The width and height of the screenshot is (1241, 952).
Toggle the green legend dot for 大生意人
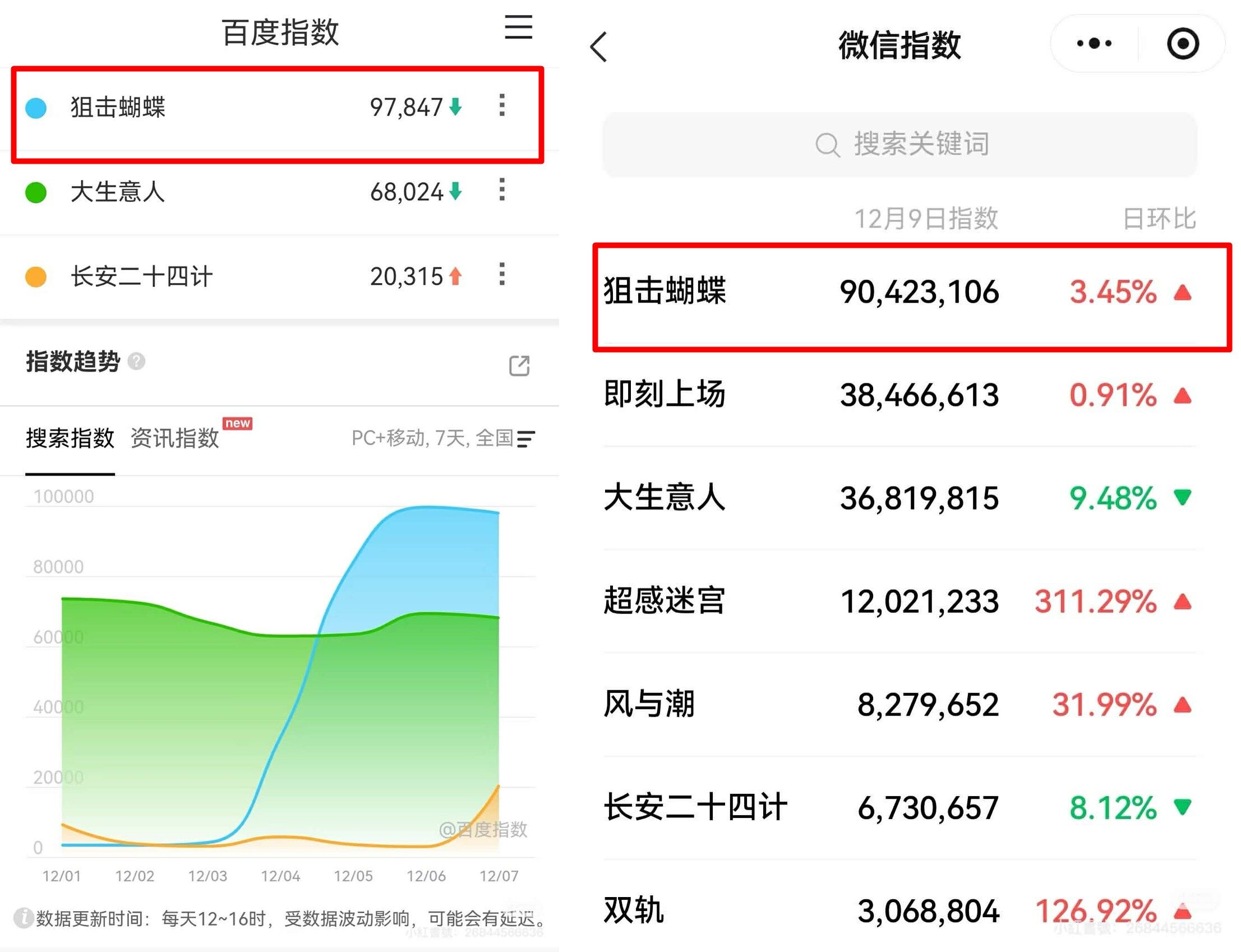35,193
